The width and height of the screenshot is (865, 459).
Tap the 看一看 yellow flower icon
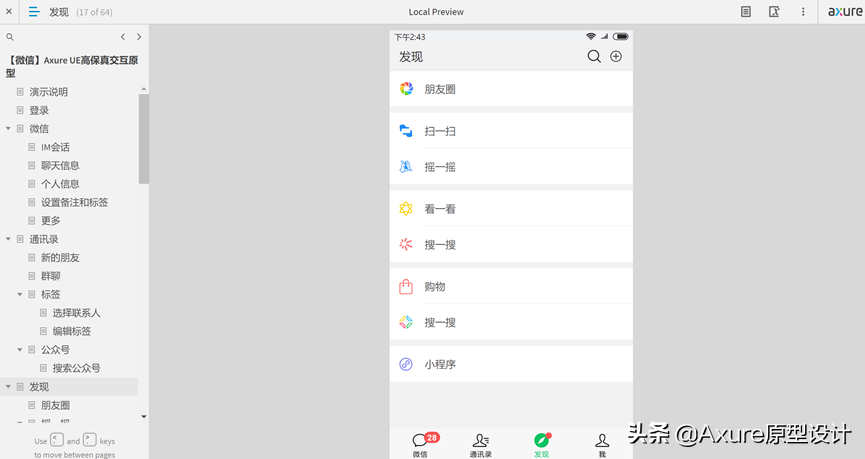[406, 209]
